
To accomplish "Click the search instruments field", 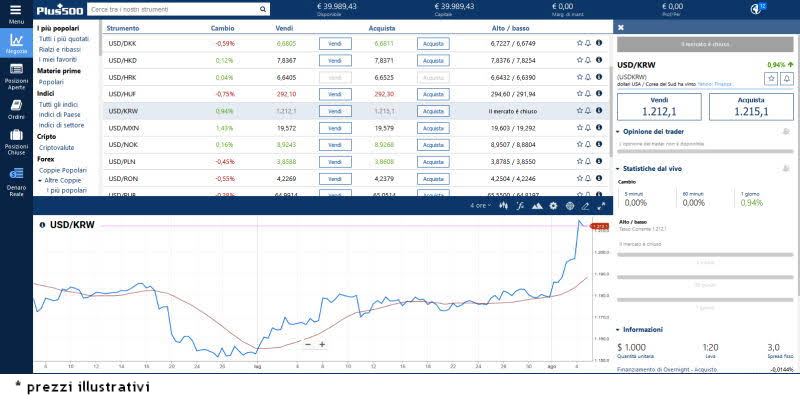I will click(x=178, y=9).
